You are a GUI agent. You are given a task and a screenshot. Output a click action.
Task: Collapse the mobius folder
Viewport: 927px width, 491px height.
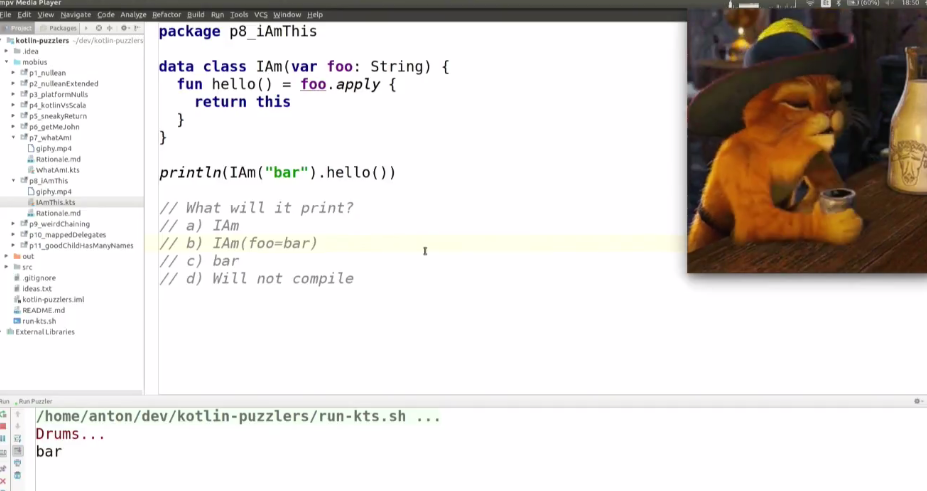click(x=7, y=62)
